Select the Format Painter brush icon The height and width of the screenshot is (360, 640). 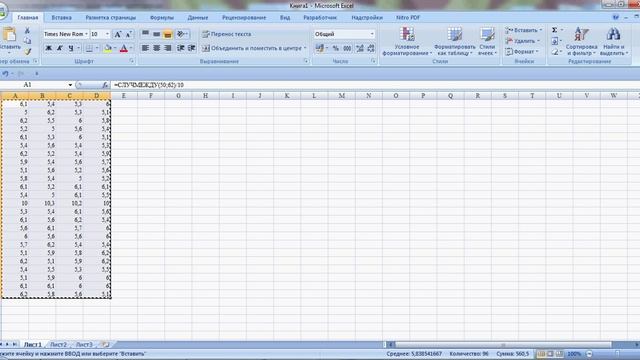[x=27, y=51]
